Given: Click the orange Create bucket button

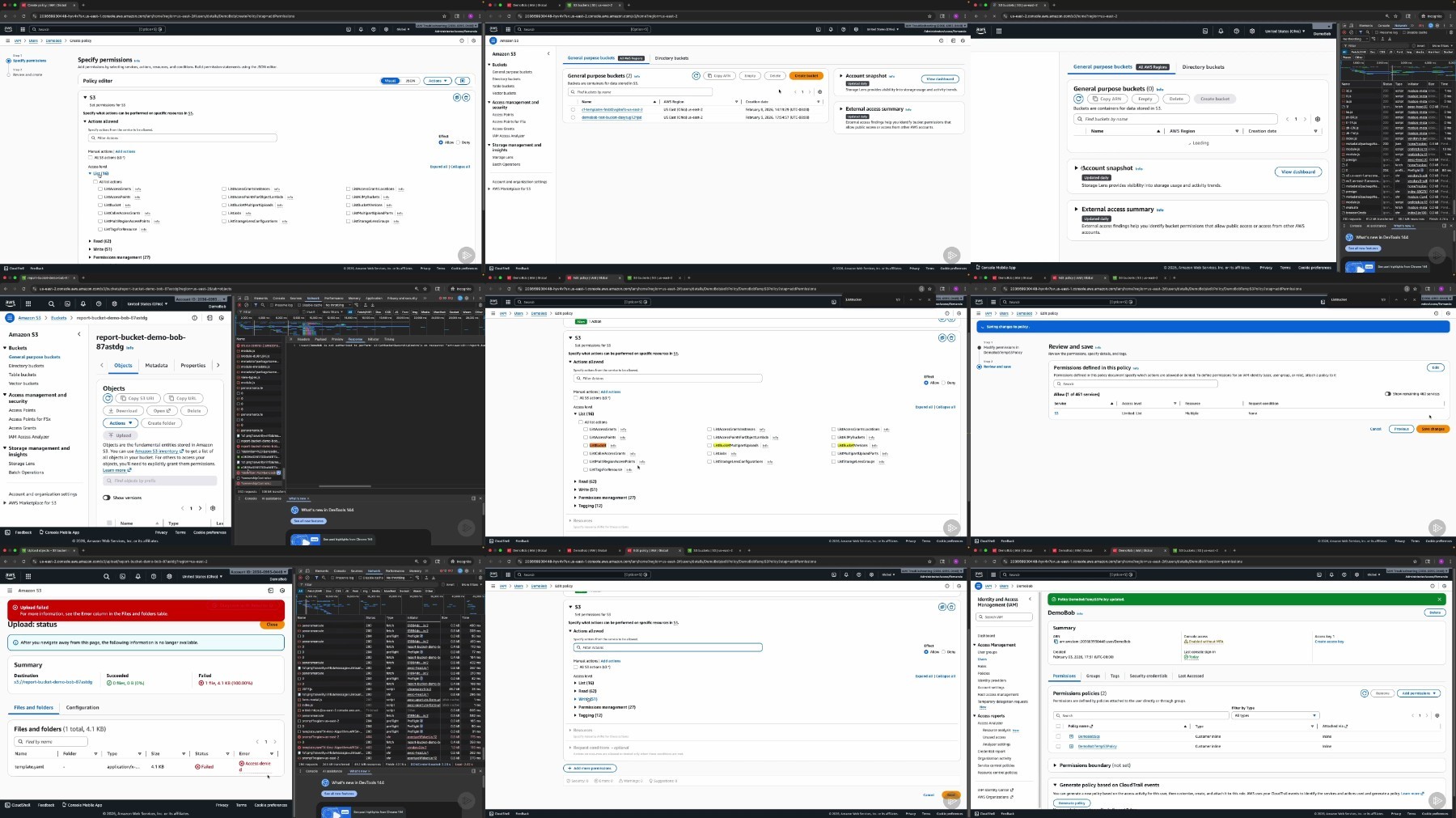Looking at the screenshot, I should pyautogui.click(x=806, y=76).
